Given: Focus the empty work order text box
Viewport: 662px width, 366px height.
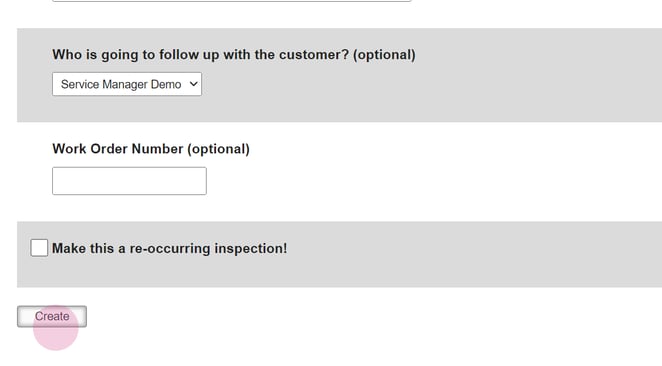Looking at the screenshot, I should [129, 181].
